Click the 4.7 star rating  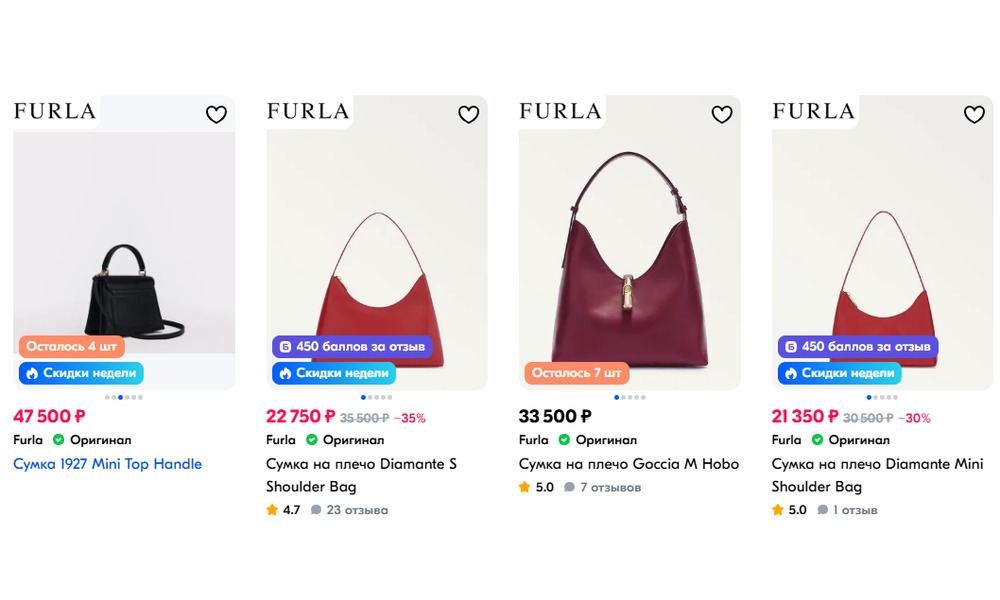pos(283,510)
